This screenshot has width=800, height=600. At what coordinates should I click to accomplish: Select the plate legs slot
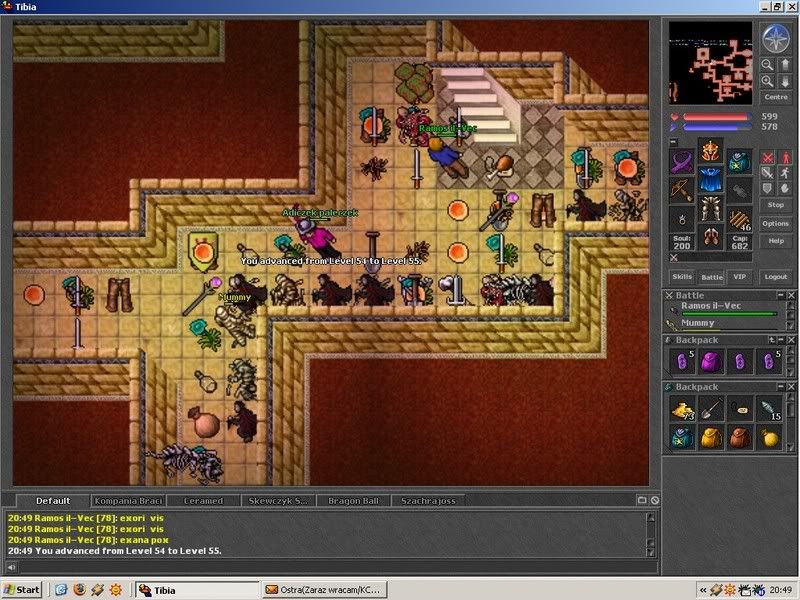[710, 208]
